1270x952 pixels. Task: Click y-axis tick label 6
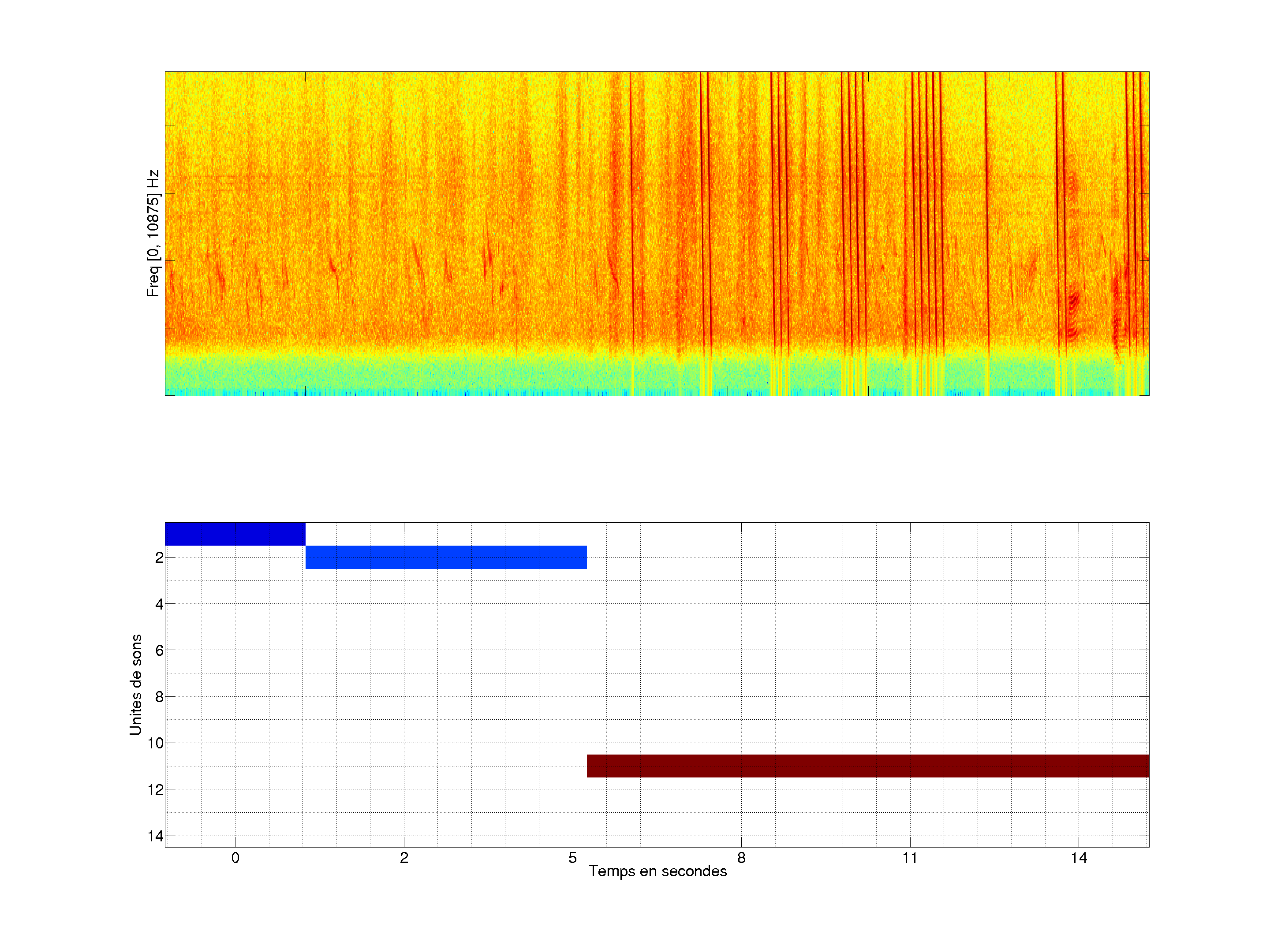coord(159,651)
